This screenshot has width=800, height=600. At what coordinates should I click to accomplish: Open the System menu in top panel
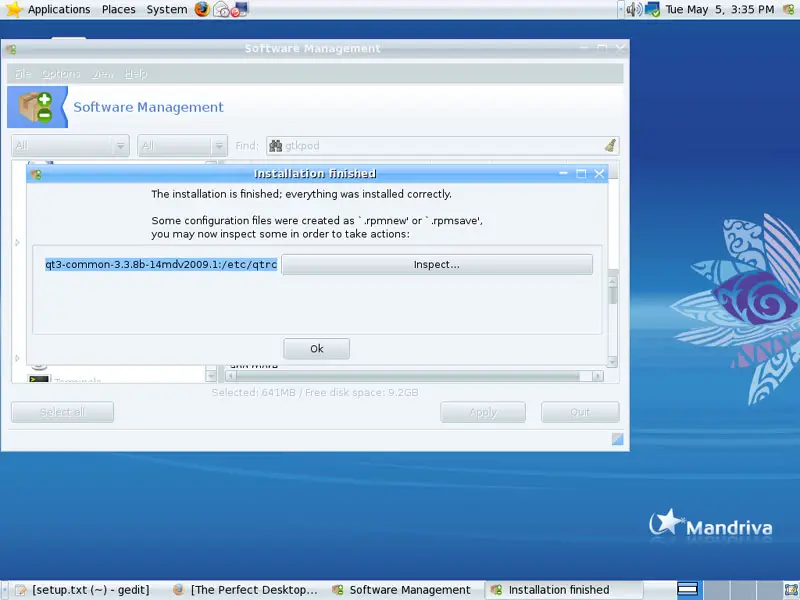pyautogui.click(x=166, y=9)
